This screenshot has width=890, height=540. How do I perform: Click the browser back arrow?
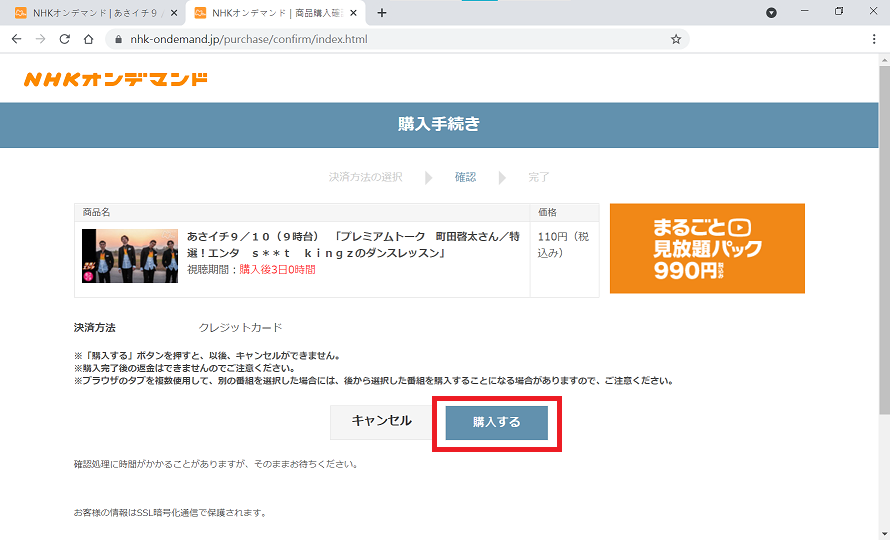coord(16,39)
